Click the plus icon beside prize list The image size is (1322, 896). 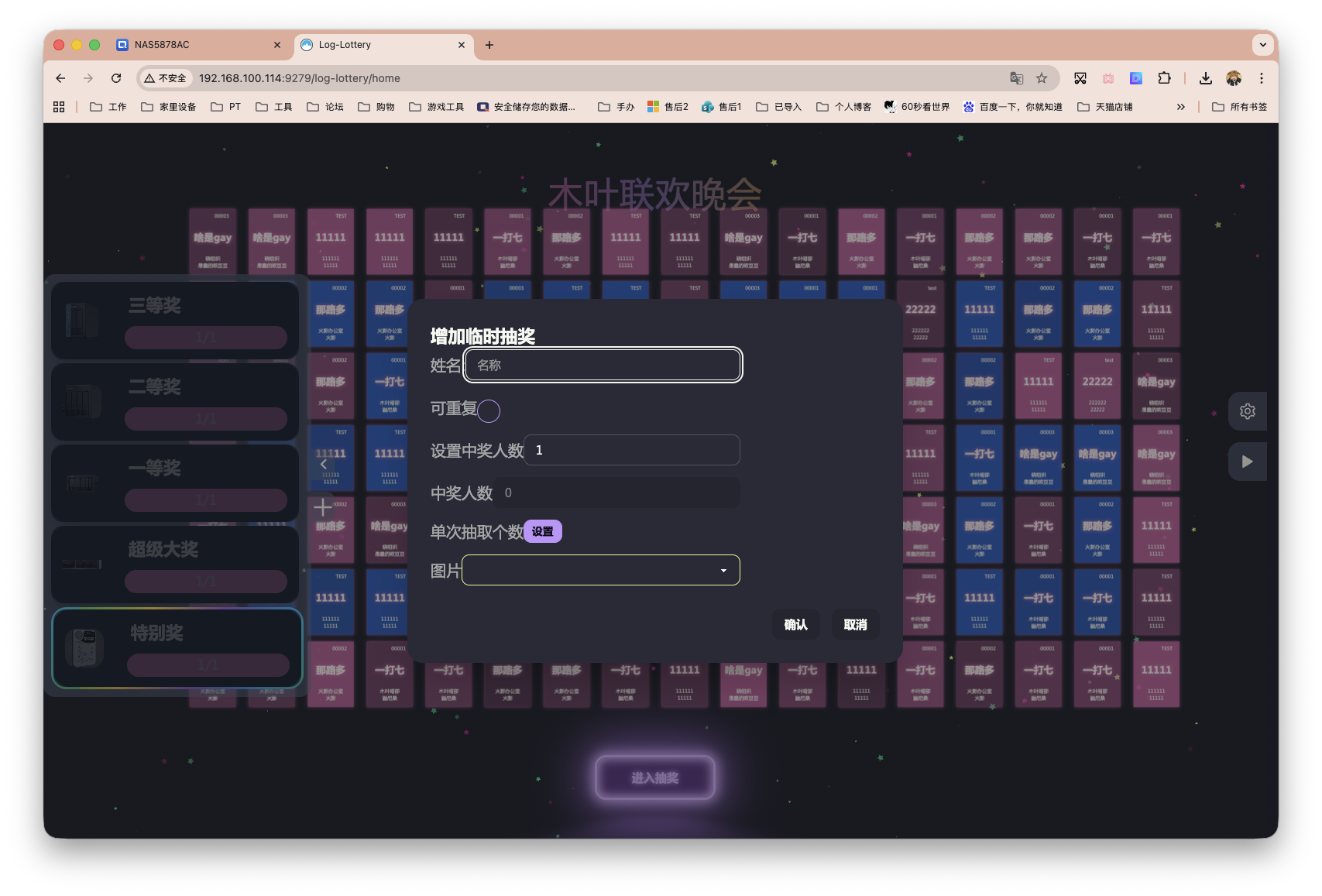click(323, 508)
